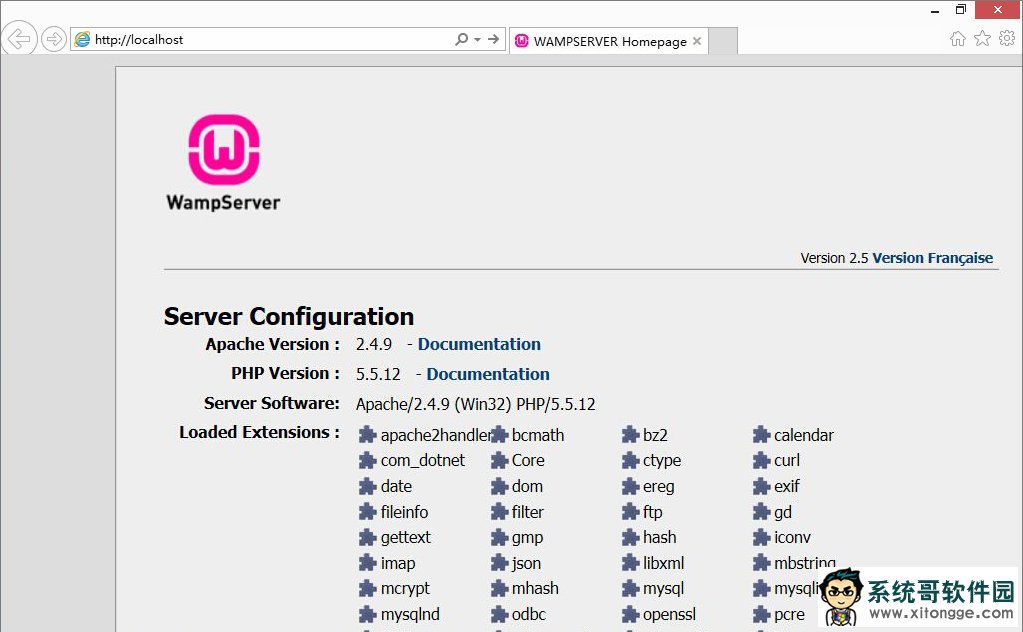The image size is (1023, 632).
Task: Click the search magnifier in address bar
Action: [461, 40]
